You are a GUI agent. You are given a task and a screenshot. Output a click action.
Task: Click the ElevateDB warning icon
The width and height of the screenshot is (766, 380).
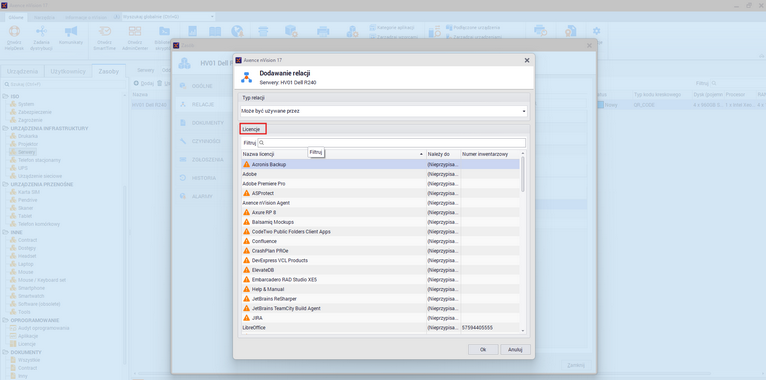pos(246,270)
